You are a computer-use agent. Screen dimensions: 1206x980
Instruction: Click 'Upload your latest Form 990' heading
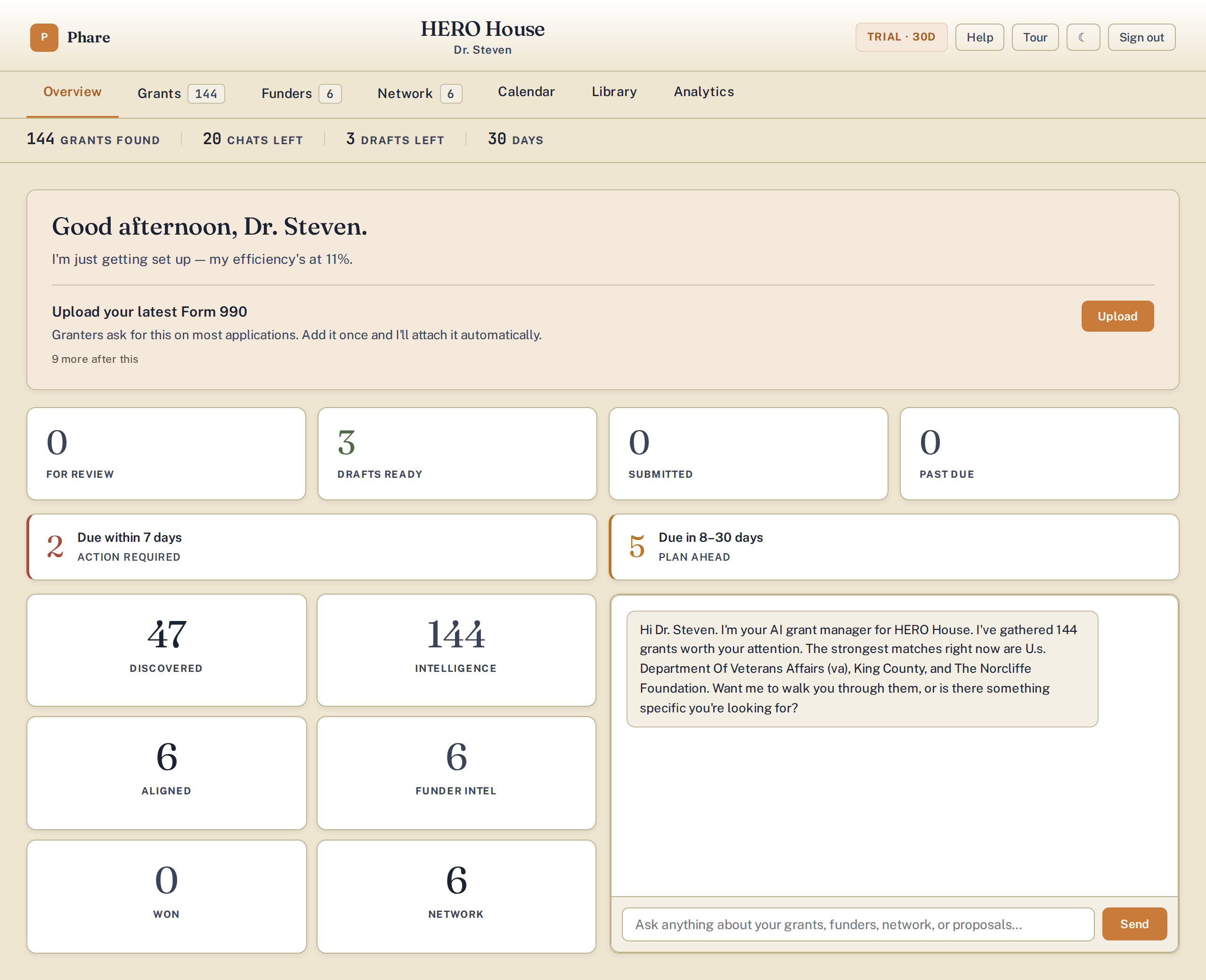click(x=149, y=311)
